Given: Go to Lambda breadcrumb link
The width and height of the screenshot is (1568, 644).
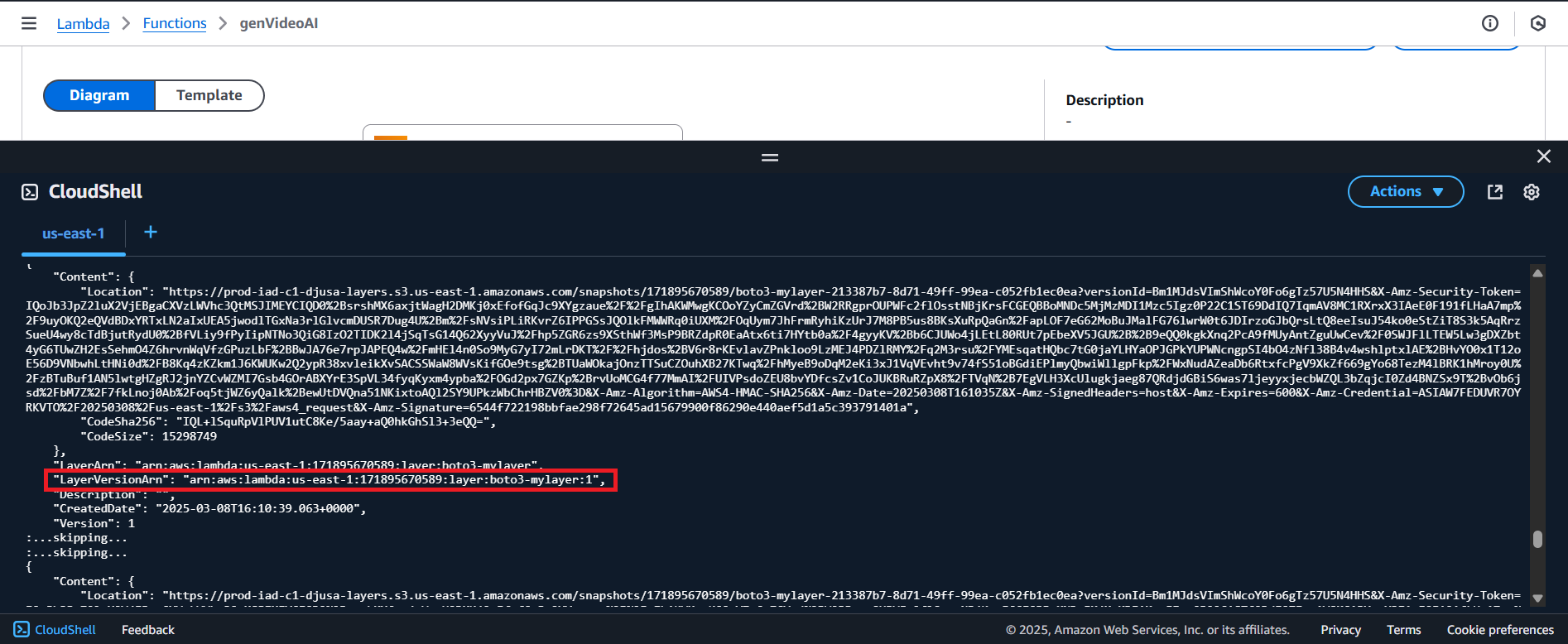Looking at the screenshot, I should (x=83, y=23).
